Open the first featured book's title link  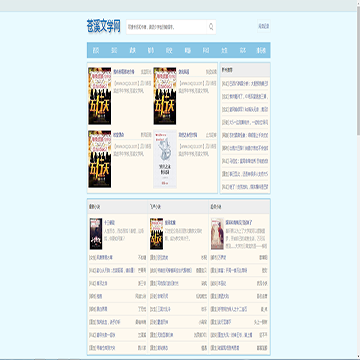pyautogui.click(x=124, y=71)
